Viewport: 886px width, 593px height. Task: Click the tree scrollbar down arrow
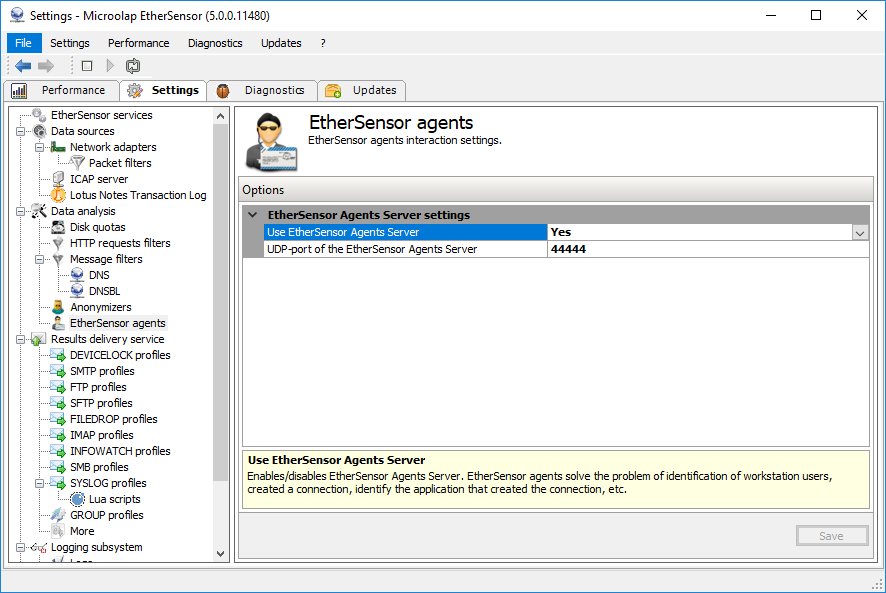[220, 554]
